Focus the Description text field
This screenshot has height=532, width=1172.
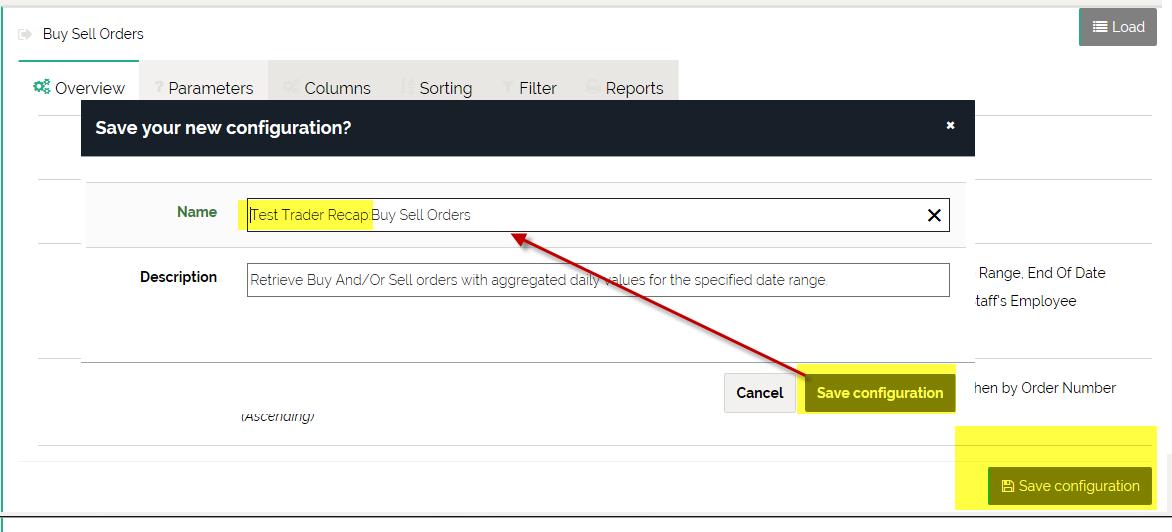[597, 280]
